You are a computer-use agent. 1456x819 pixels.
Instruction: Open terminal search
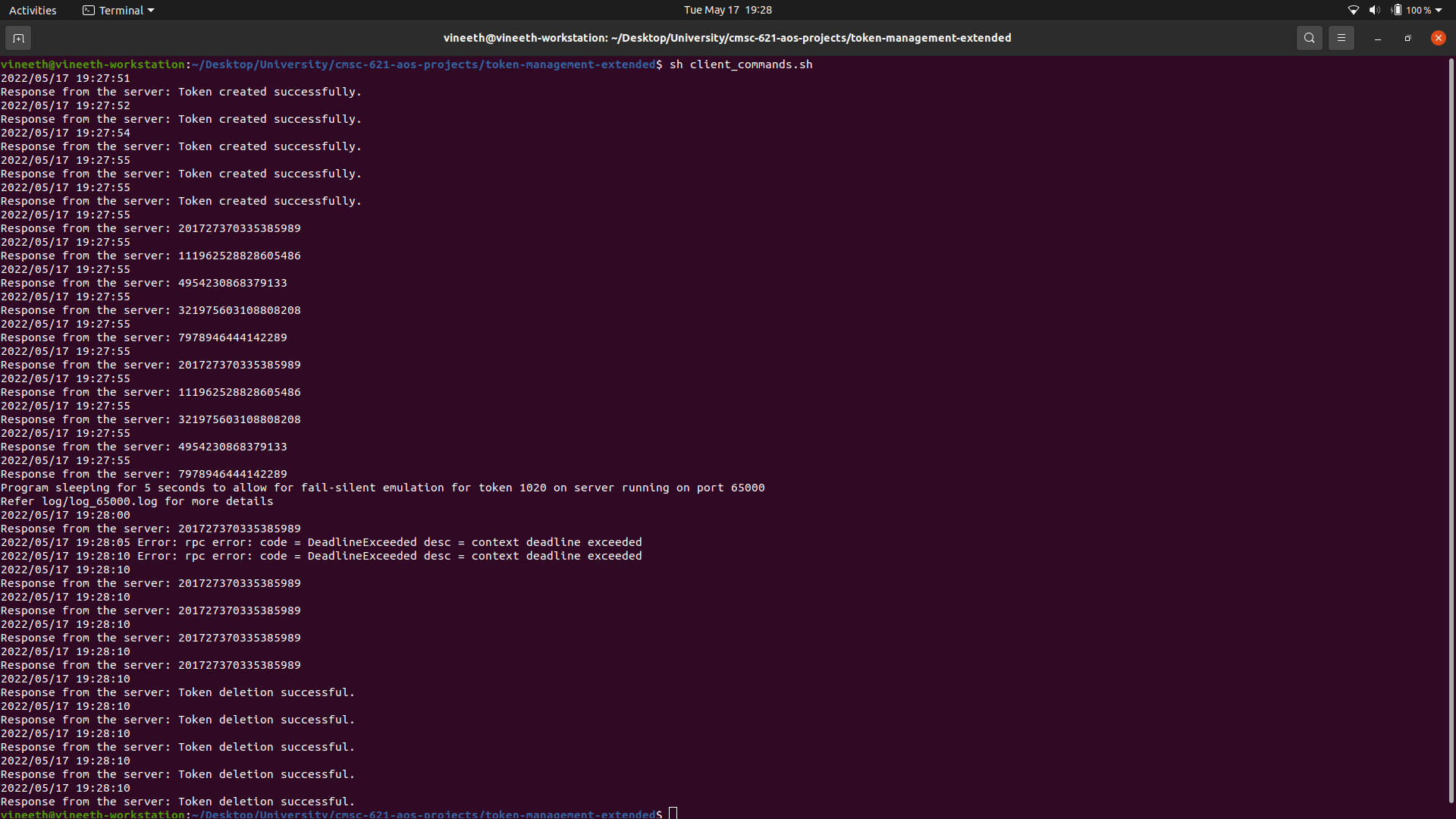point(1310,38)
